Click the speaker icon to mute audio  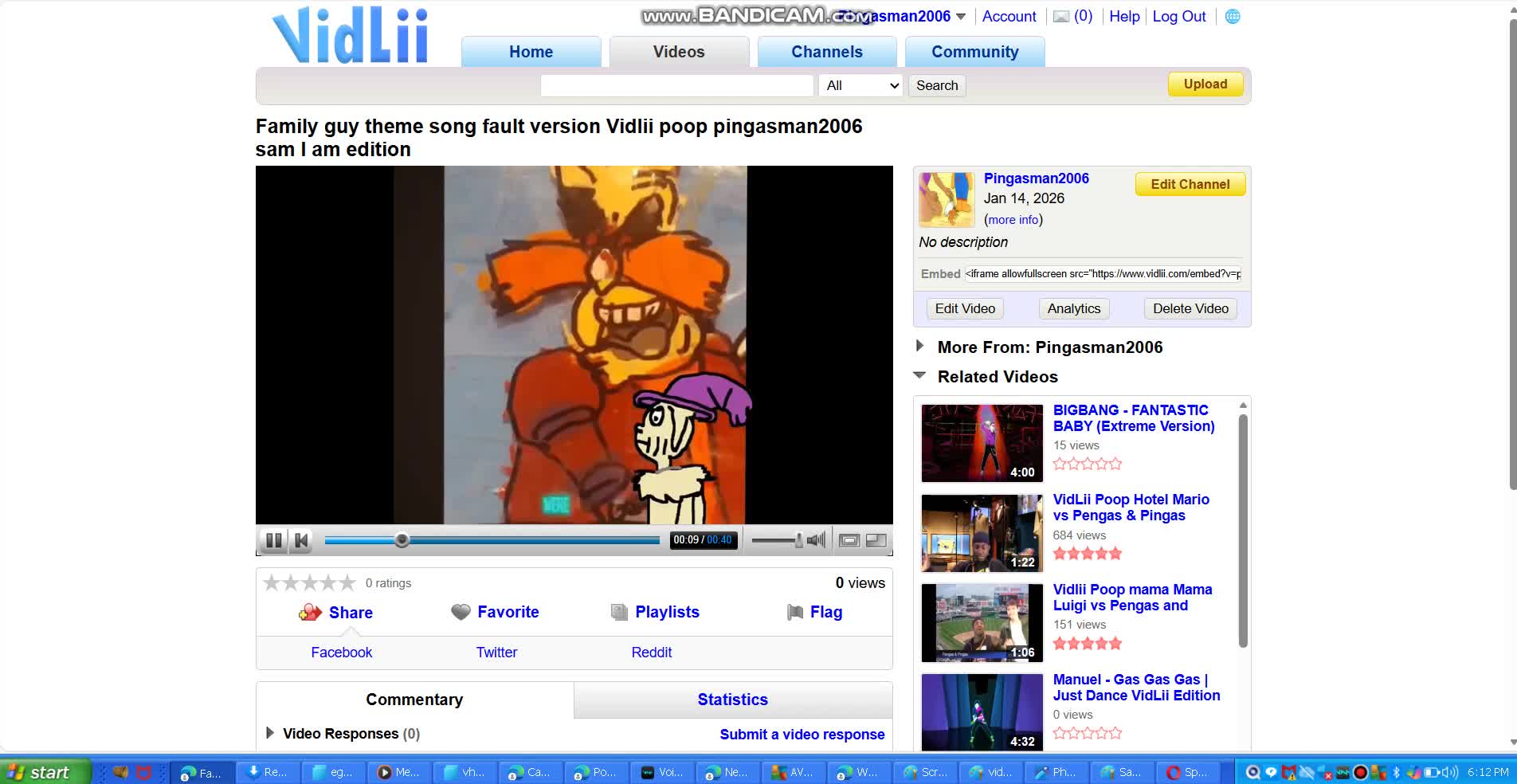tap(816, 540)
